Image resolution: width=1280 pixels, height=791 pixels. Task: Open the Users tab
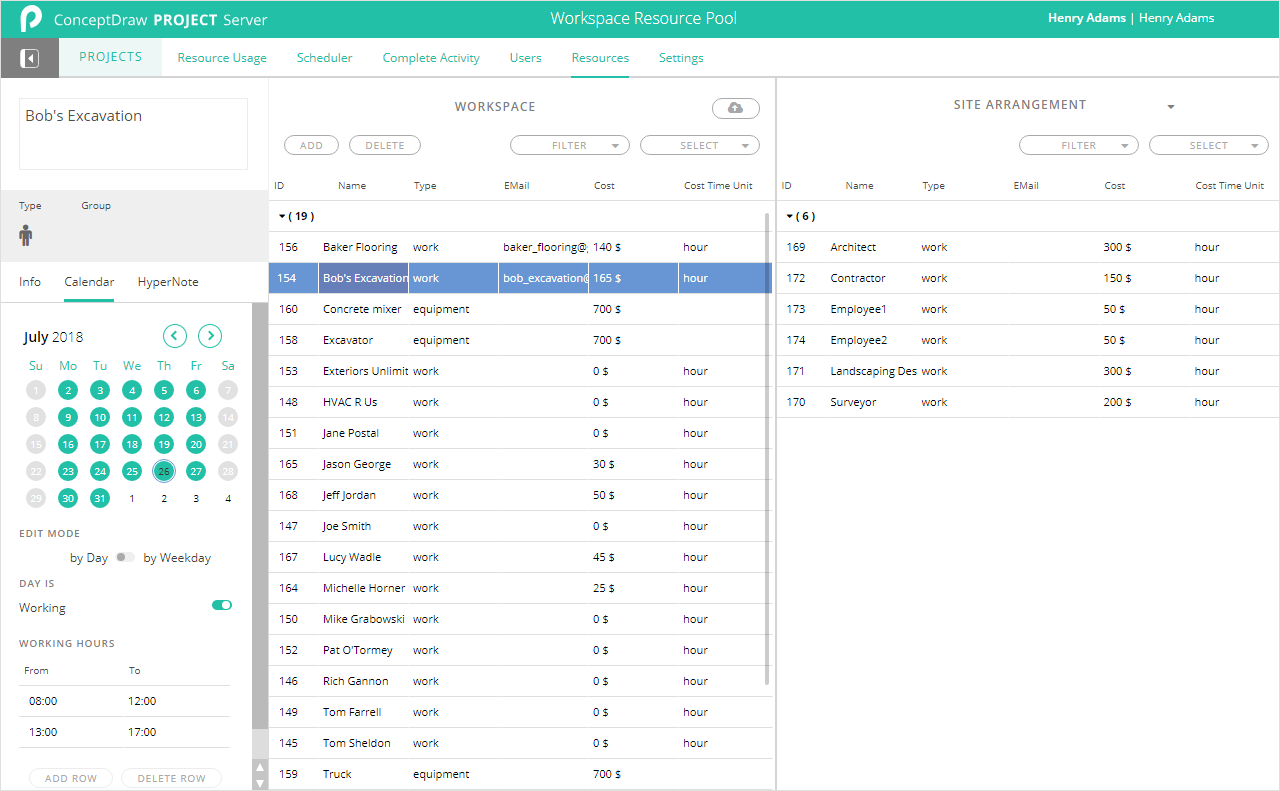pyautogui.click(x=525, y=58)
